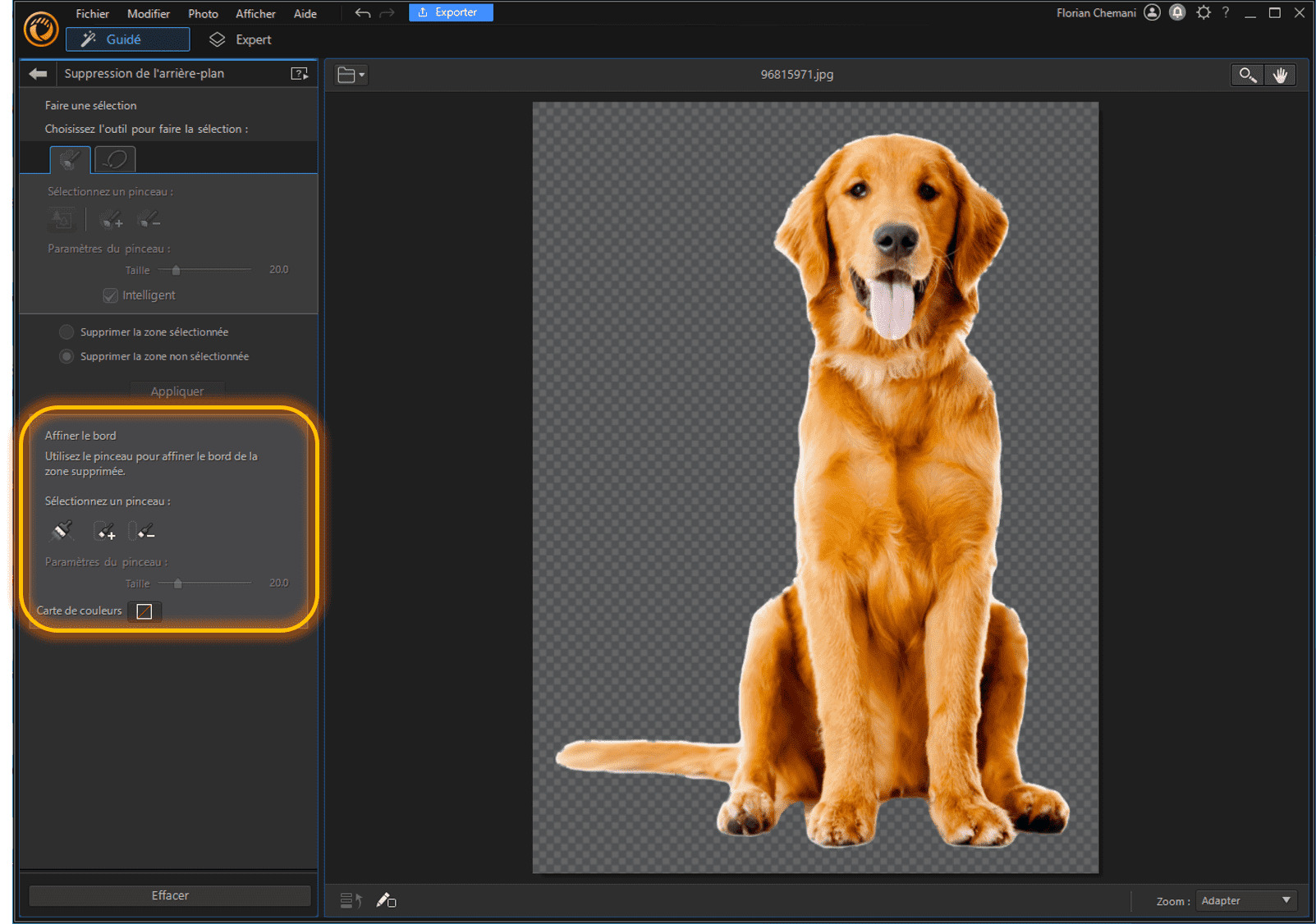1316x924 pixels.
Task: Click the Exporter button
Action: (x=451, y=12)
